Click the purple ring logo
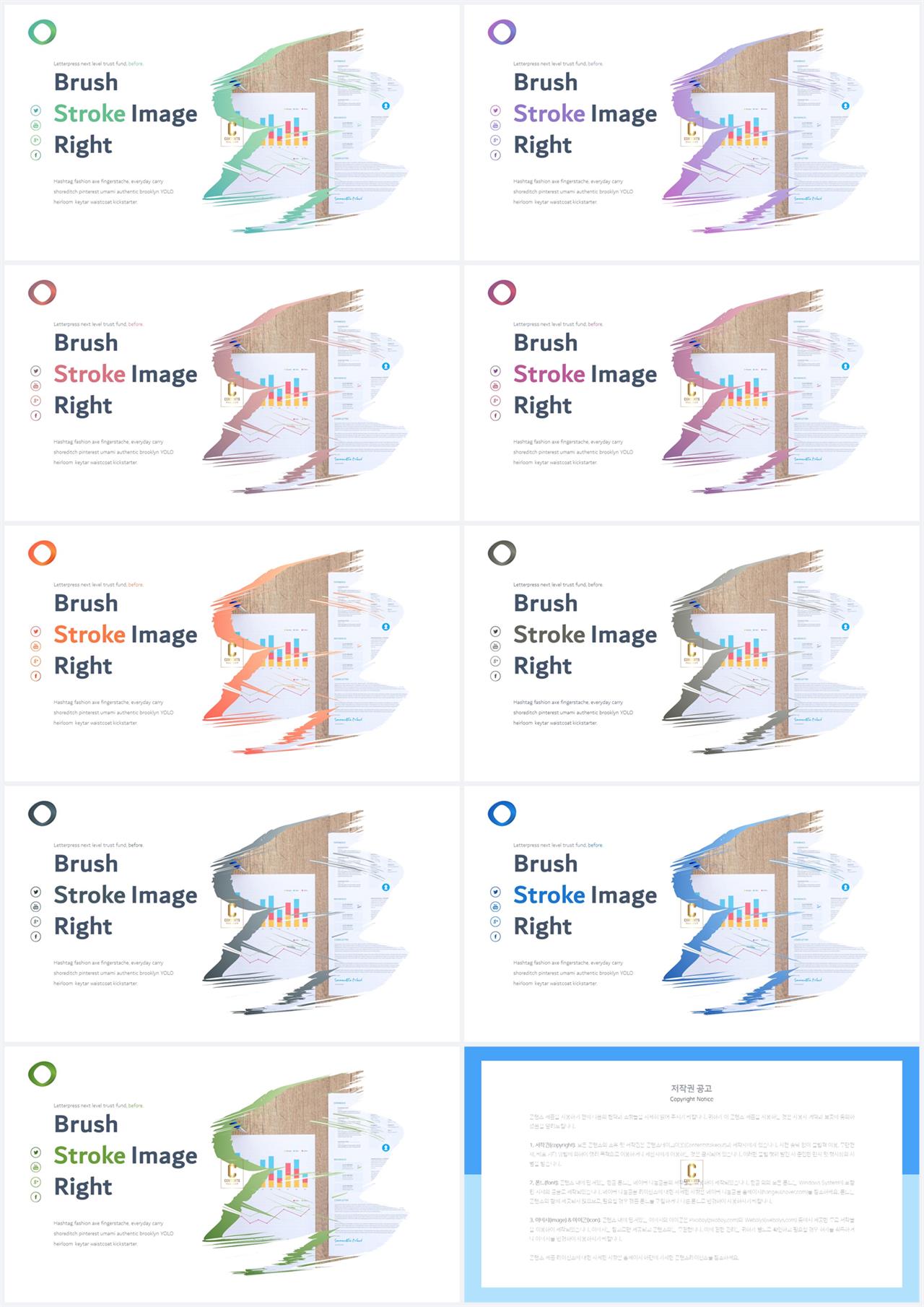 click(x=502, y=32)
